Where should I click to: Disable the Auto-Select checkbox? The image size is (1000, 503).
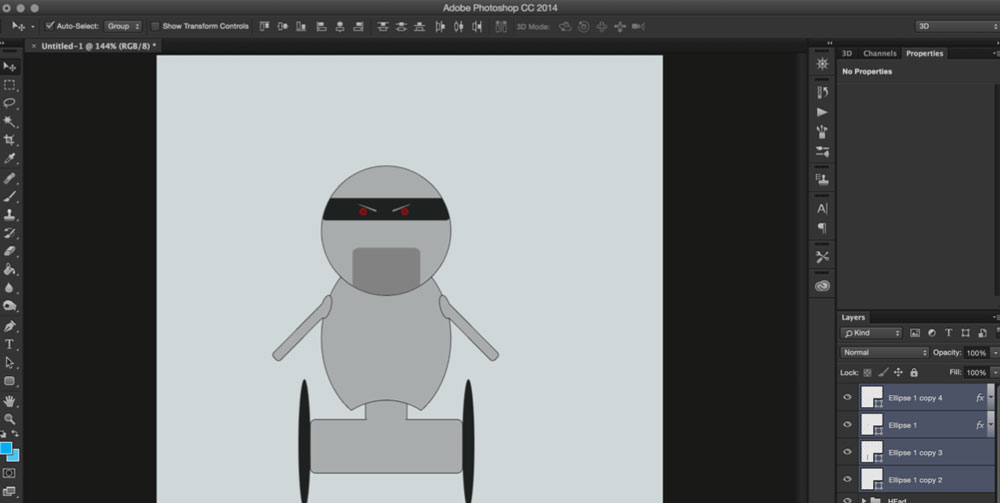pyautogui.click(x=50, y=26)
